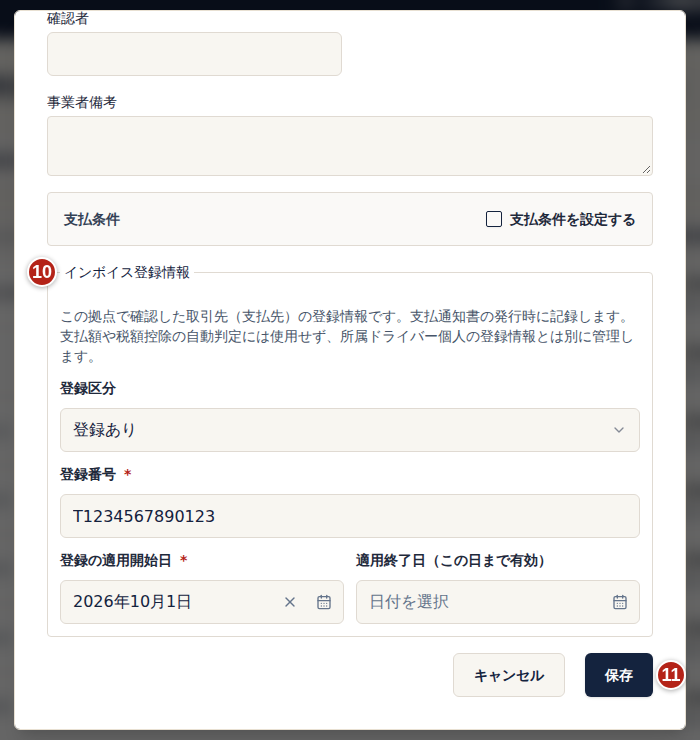Click the 2026年10月1日 date value

tap(132, 602)
